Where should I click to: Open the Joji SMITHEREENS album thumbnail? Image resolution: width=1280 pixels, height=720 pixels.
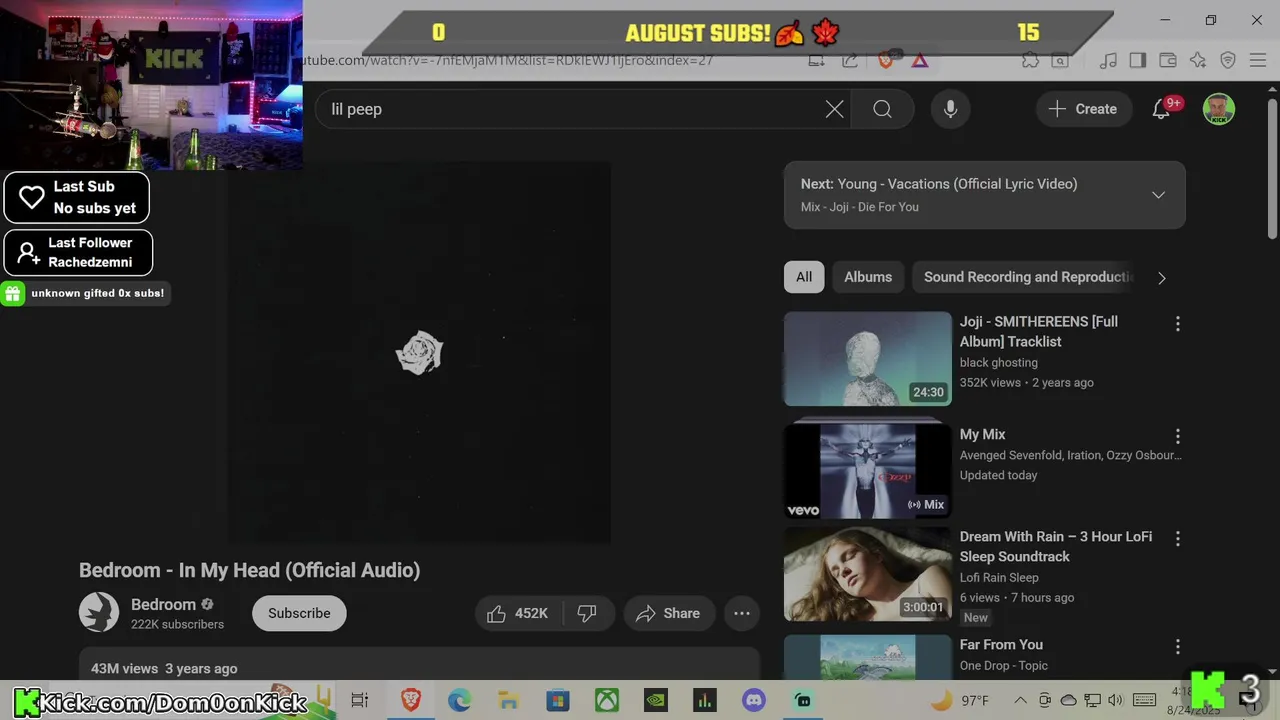pos(868,359)
